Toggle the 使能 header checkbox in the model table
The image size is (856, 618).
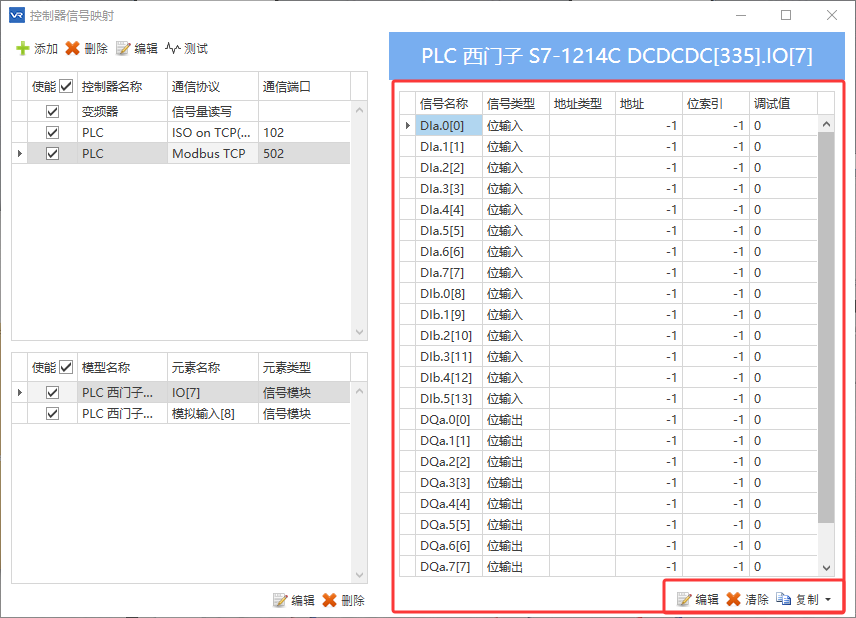pyautogui.click(x=66, y=367)
